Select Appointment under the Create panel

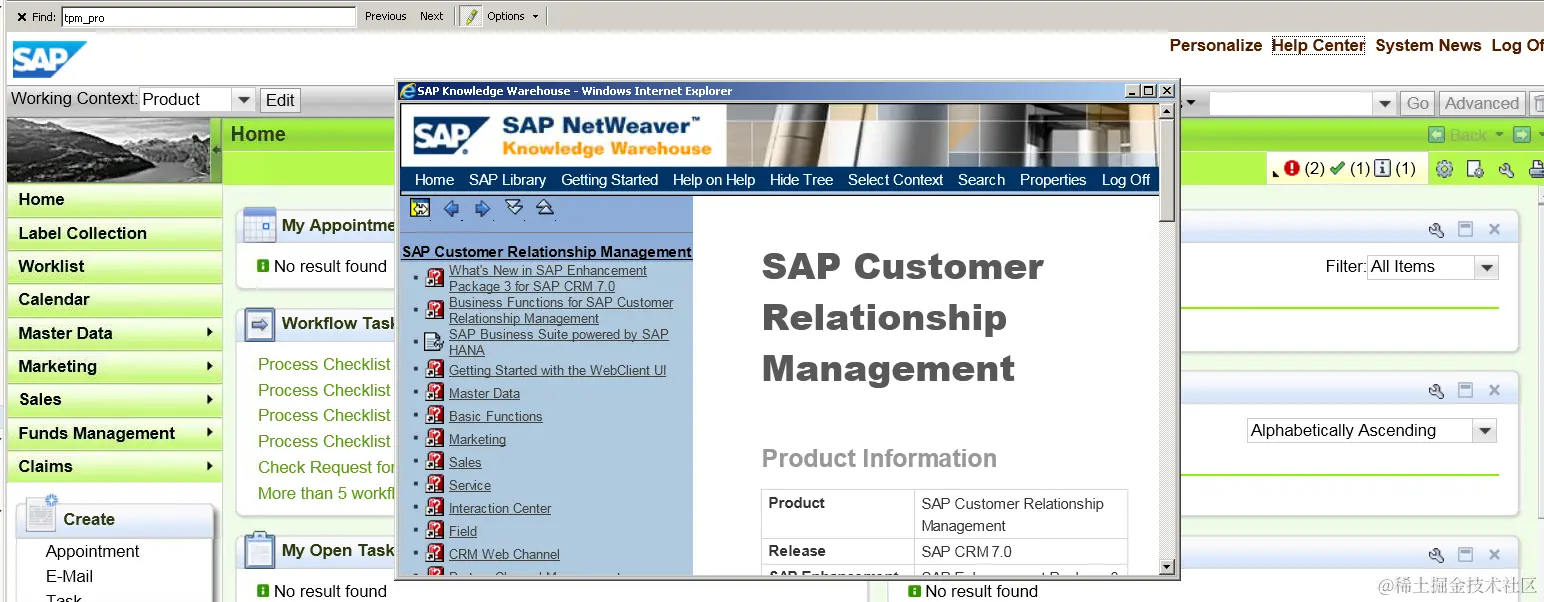tap(92, 551)
